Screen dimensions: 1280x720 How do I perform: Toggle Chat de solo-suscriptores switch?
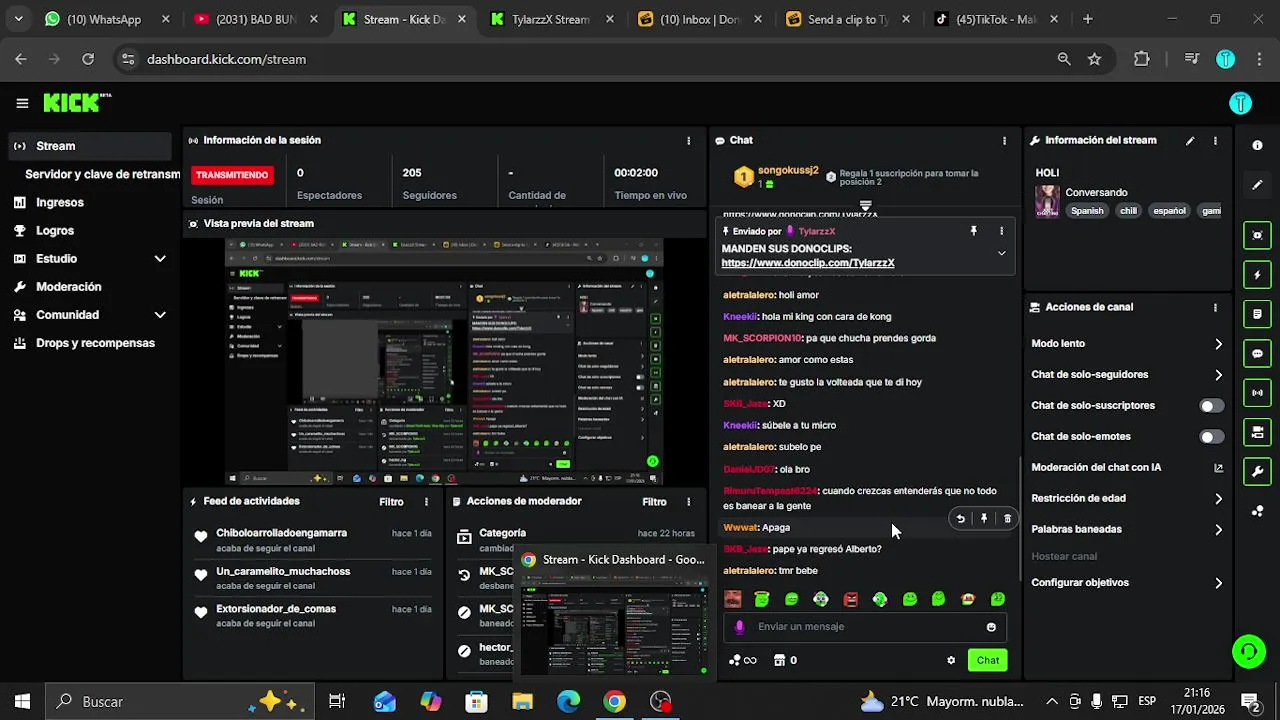point(1211,406)
